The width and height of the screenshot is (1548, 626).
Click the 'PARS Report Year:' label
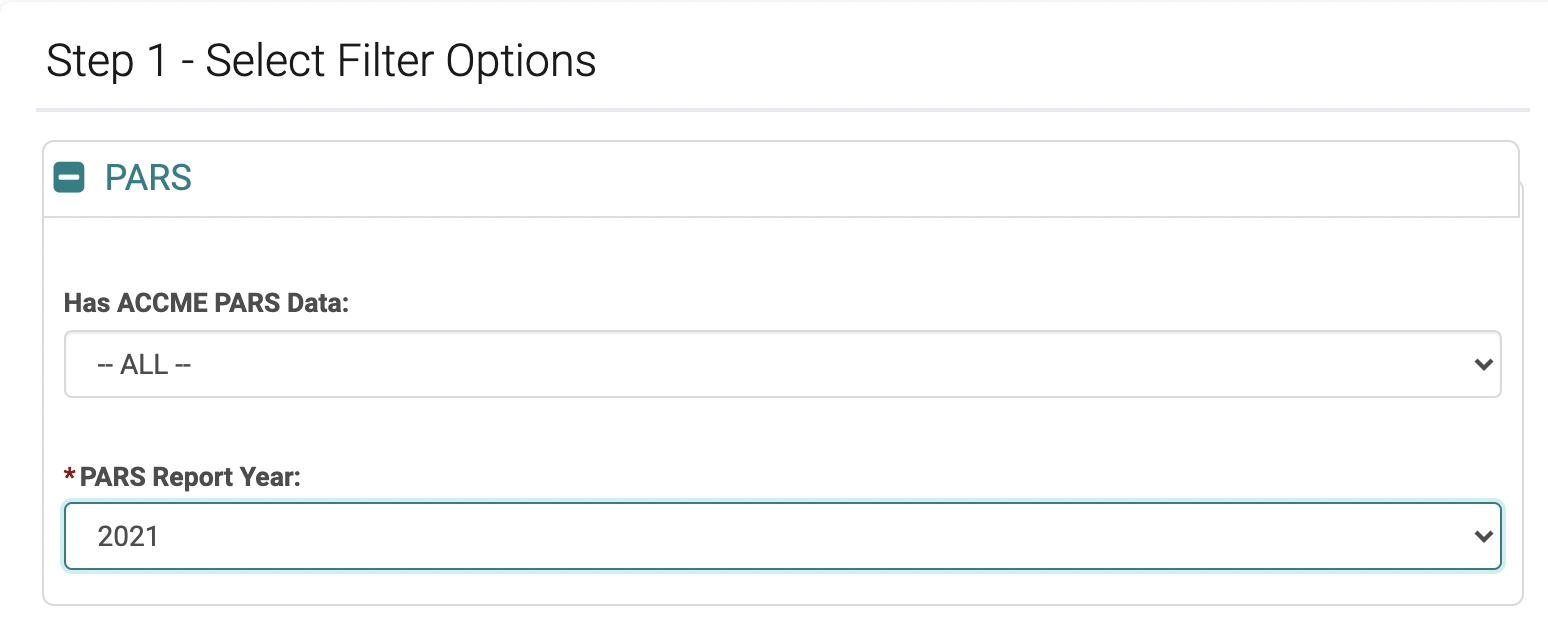click(x=190, y=477)
